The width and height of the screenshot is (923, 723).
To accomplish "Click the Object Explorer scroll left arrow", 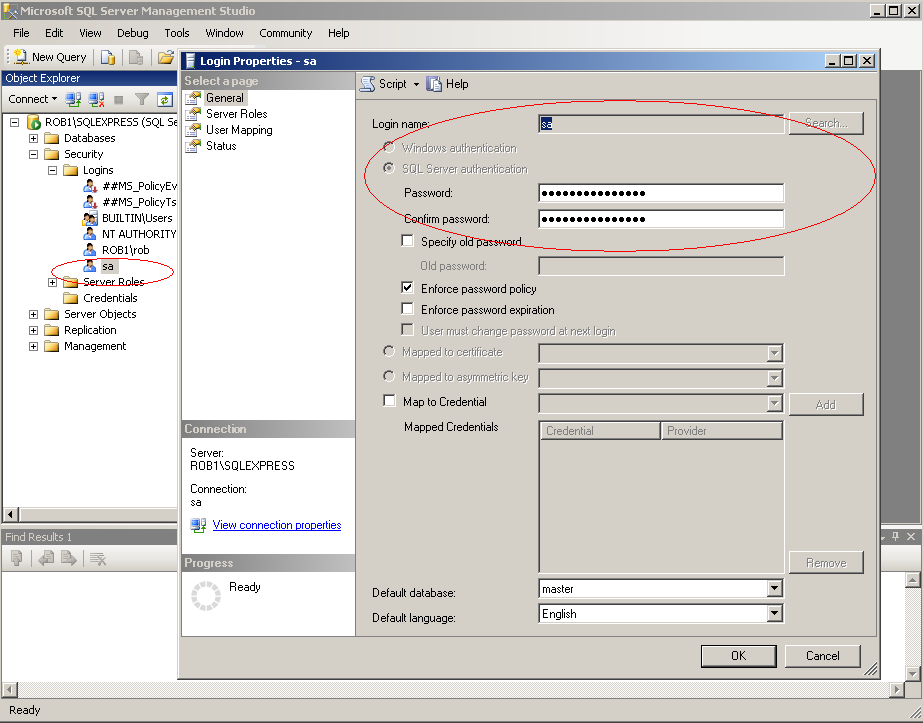I will [x=11, y=514].
